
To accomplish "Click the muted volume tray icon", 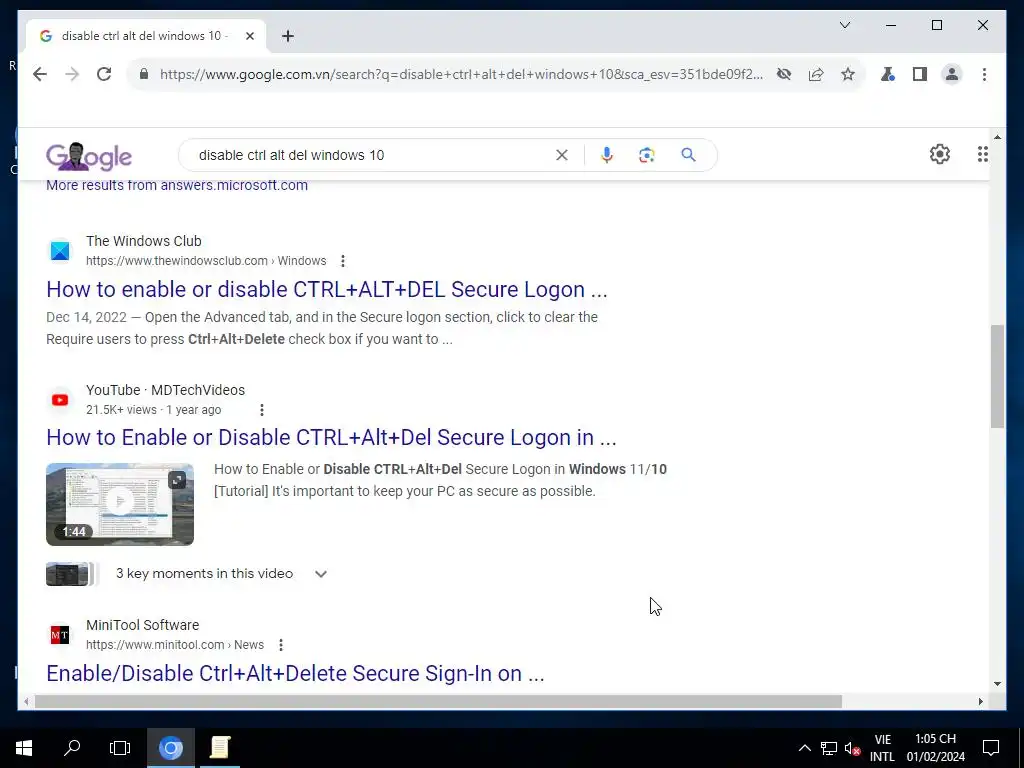I will pos(852,748).
